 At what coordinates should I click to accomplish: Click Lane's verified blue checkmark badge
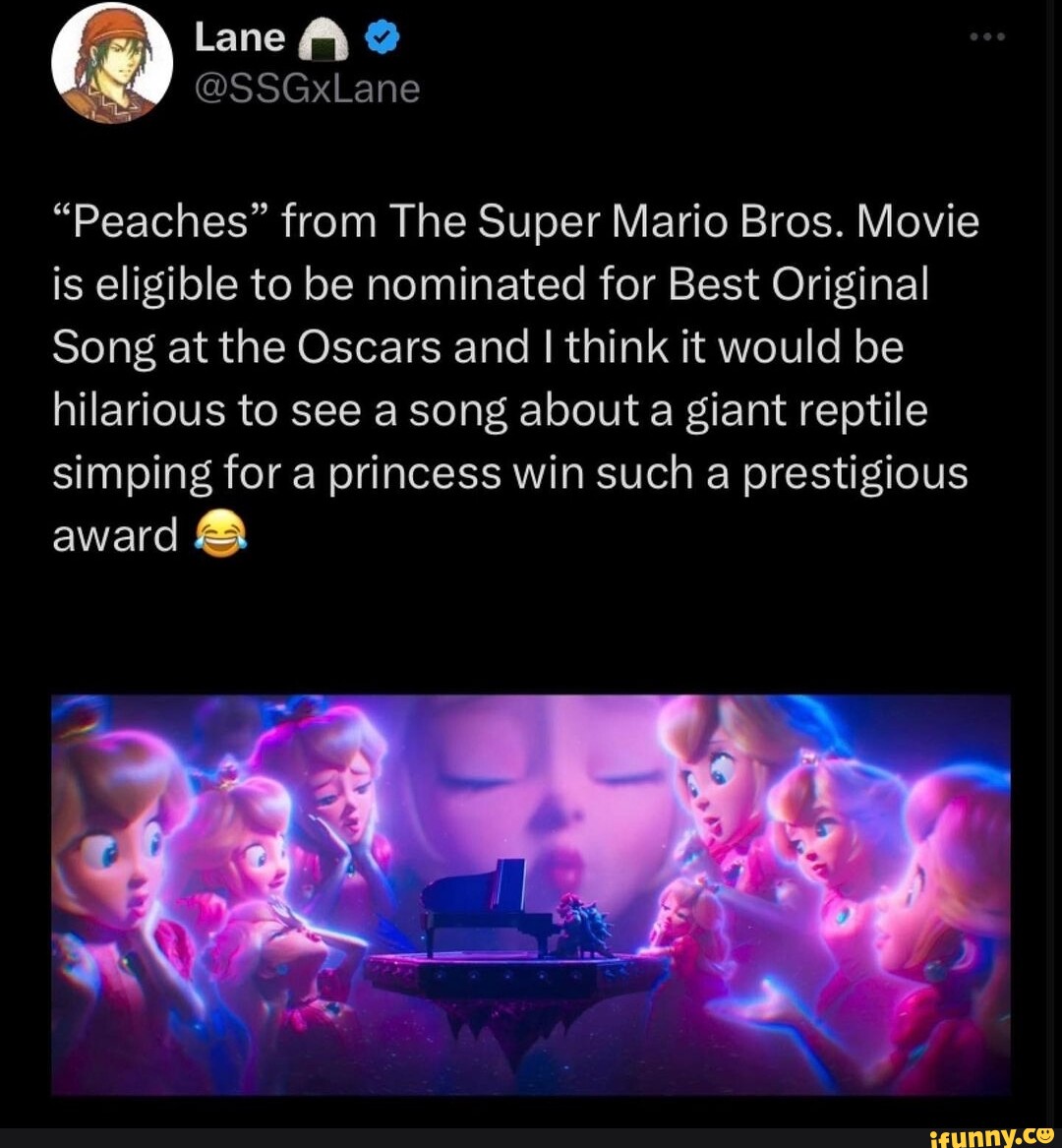point(383,36)
